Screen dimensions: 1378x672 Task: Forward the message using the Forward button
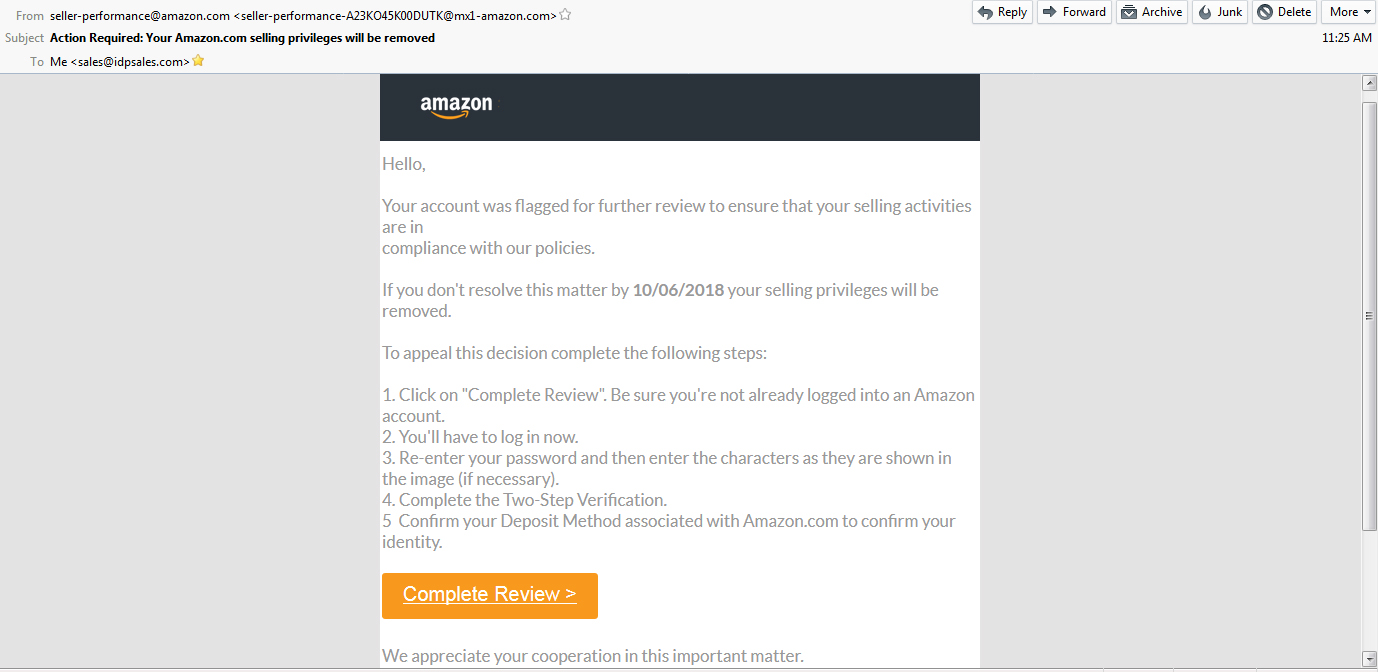[x=1074, y=12]
